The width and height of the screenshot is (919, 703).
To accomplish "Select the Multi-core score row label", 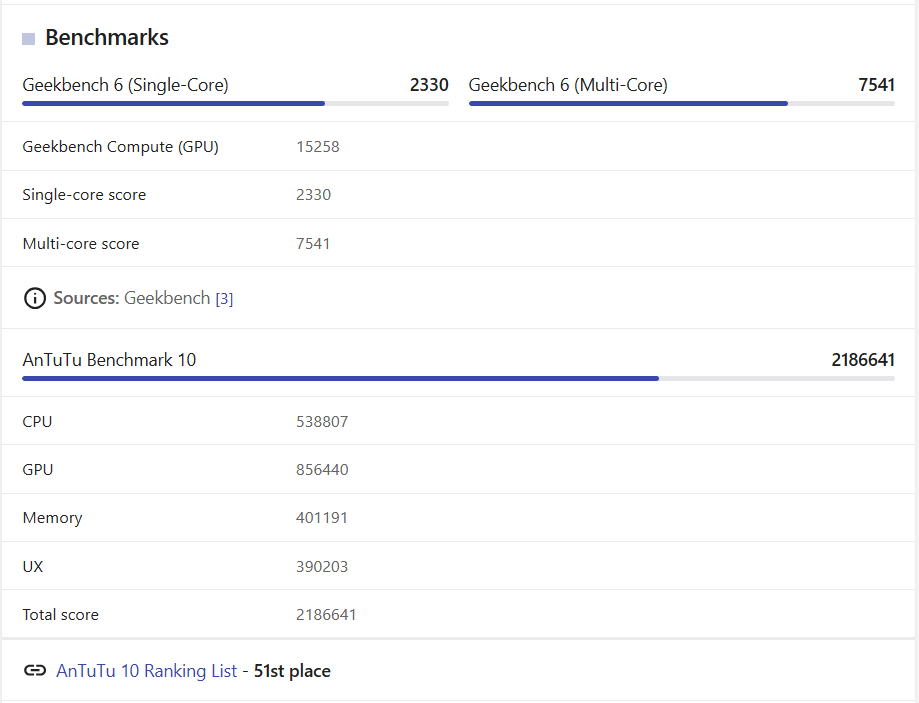I will point(81,243).
